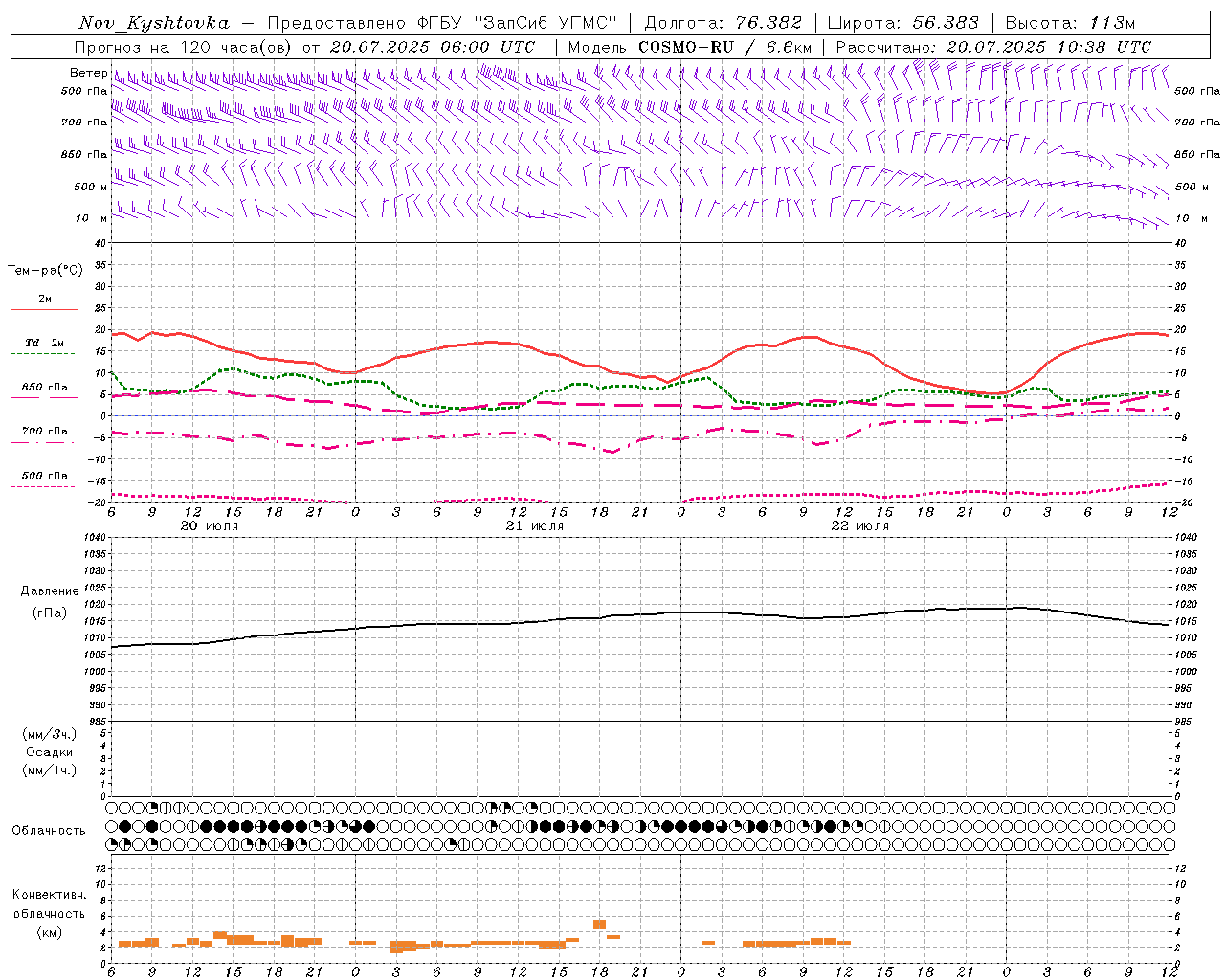Click the dashed legend line under 'Td 2м'
1225x980 pixels.
pyautogui.click(x=44, y=354)
